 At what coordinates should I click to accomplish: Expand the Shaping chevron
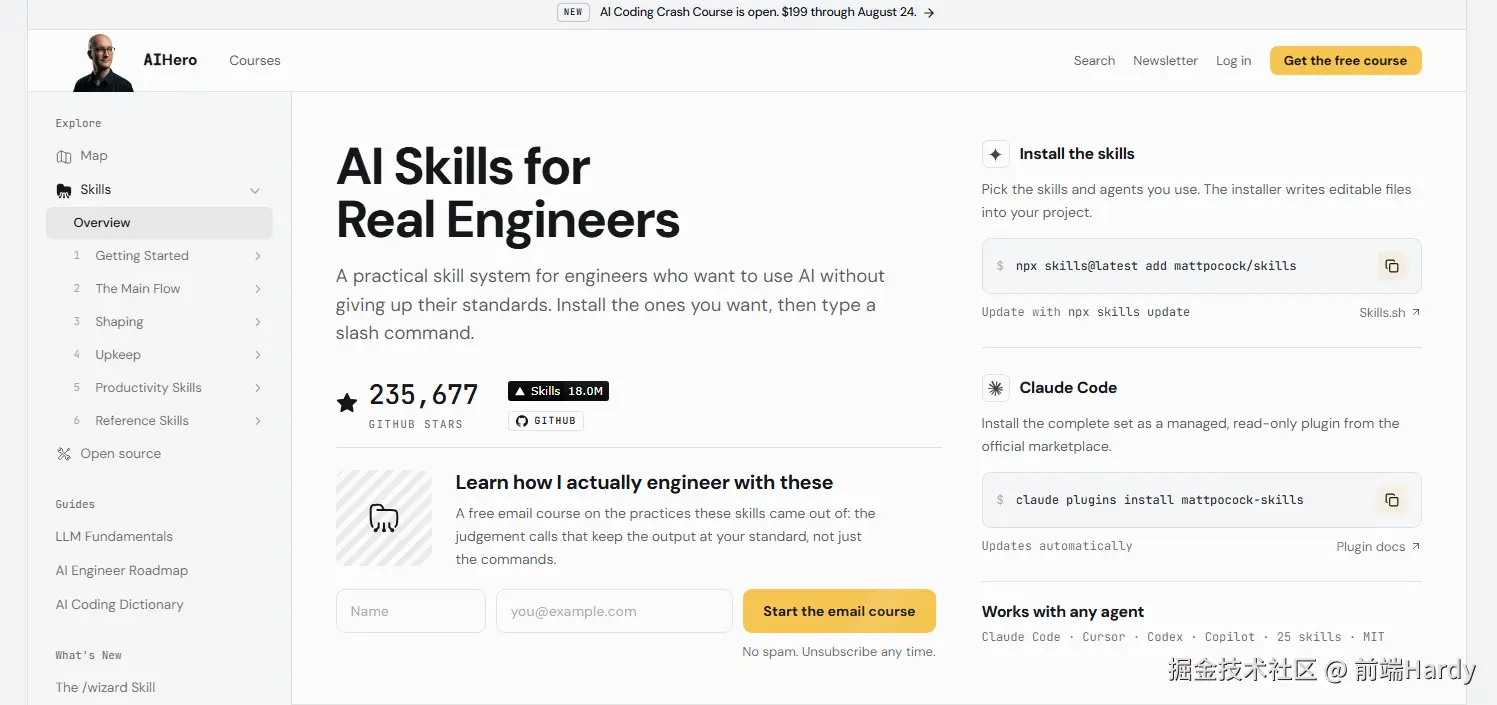[258, 322]
